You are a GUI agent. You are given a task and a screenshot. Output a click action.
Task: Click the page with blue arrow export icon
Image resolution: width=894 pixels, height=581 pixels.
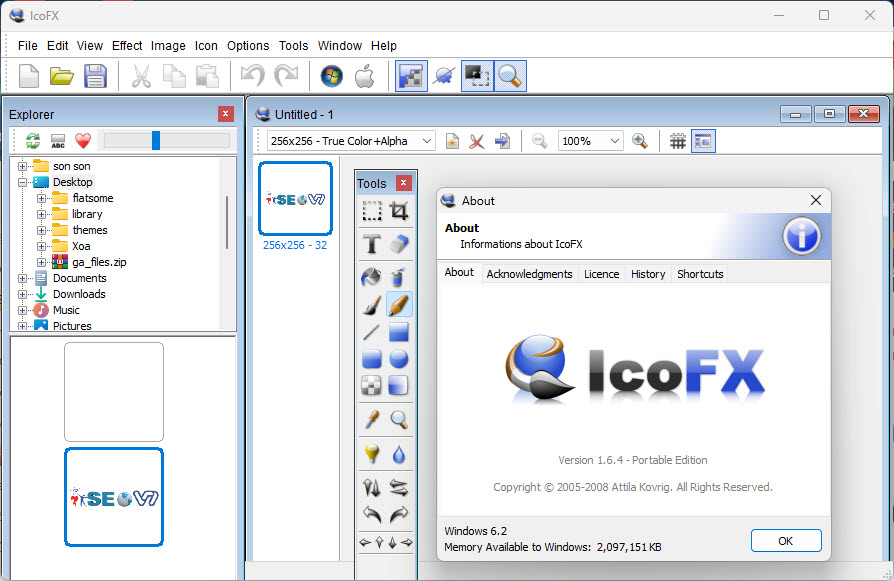point(502,141)
